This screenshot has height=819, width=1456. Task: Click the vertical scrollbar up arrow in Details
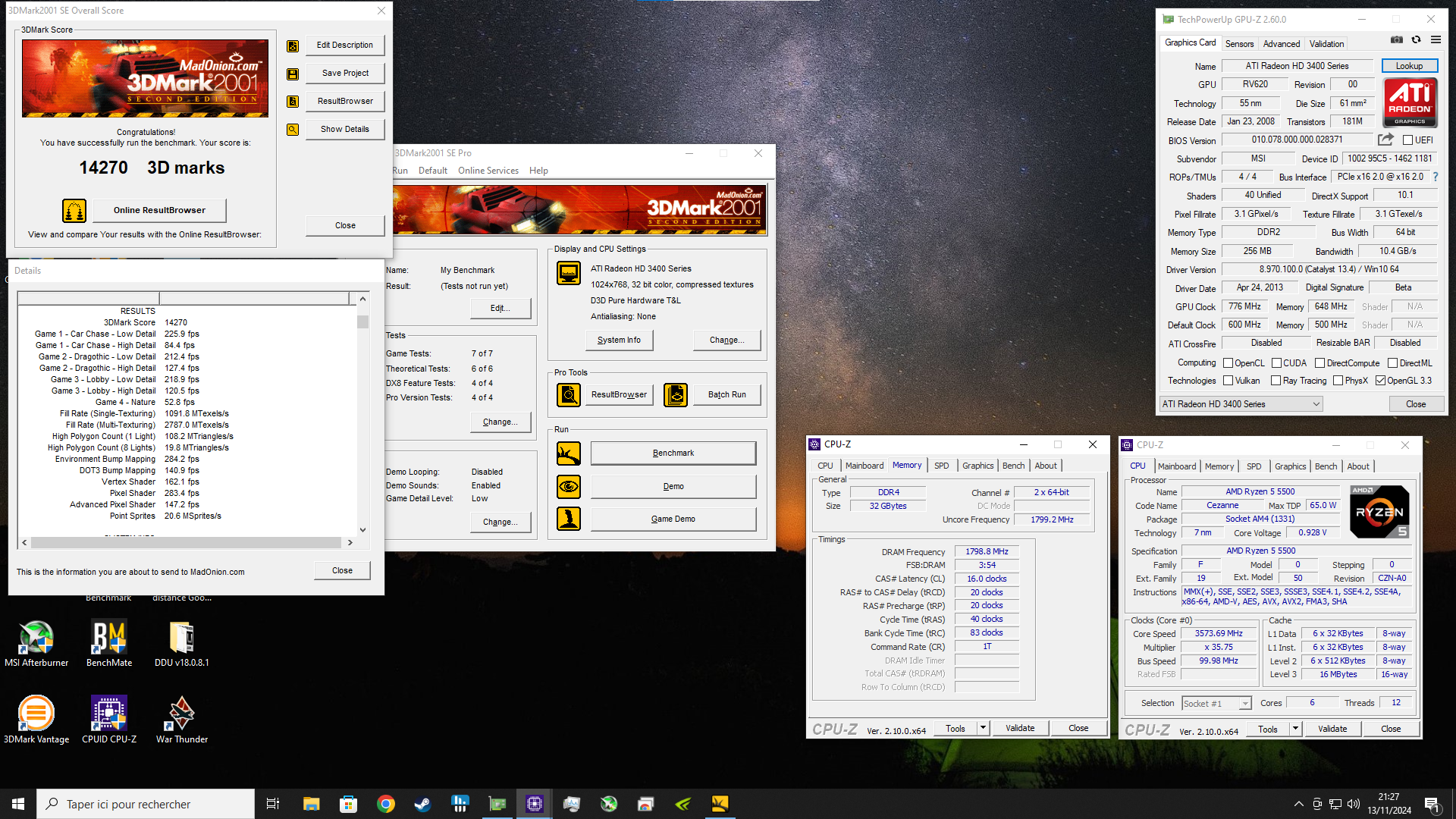362,300
